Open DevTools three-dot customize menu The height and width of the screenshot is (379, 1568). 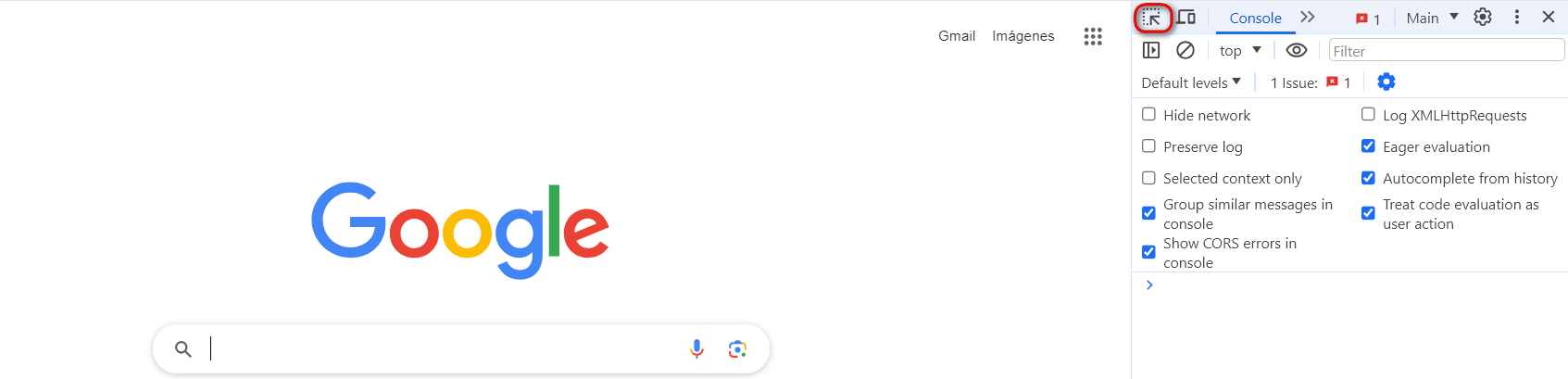coord(1516,17)
